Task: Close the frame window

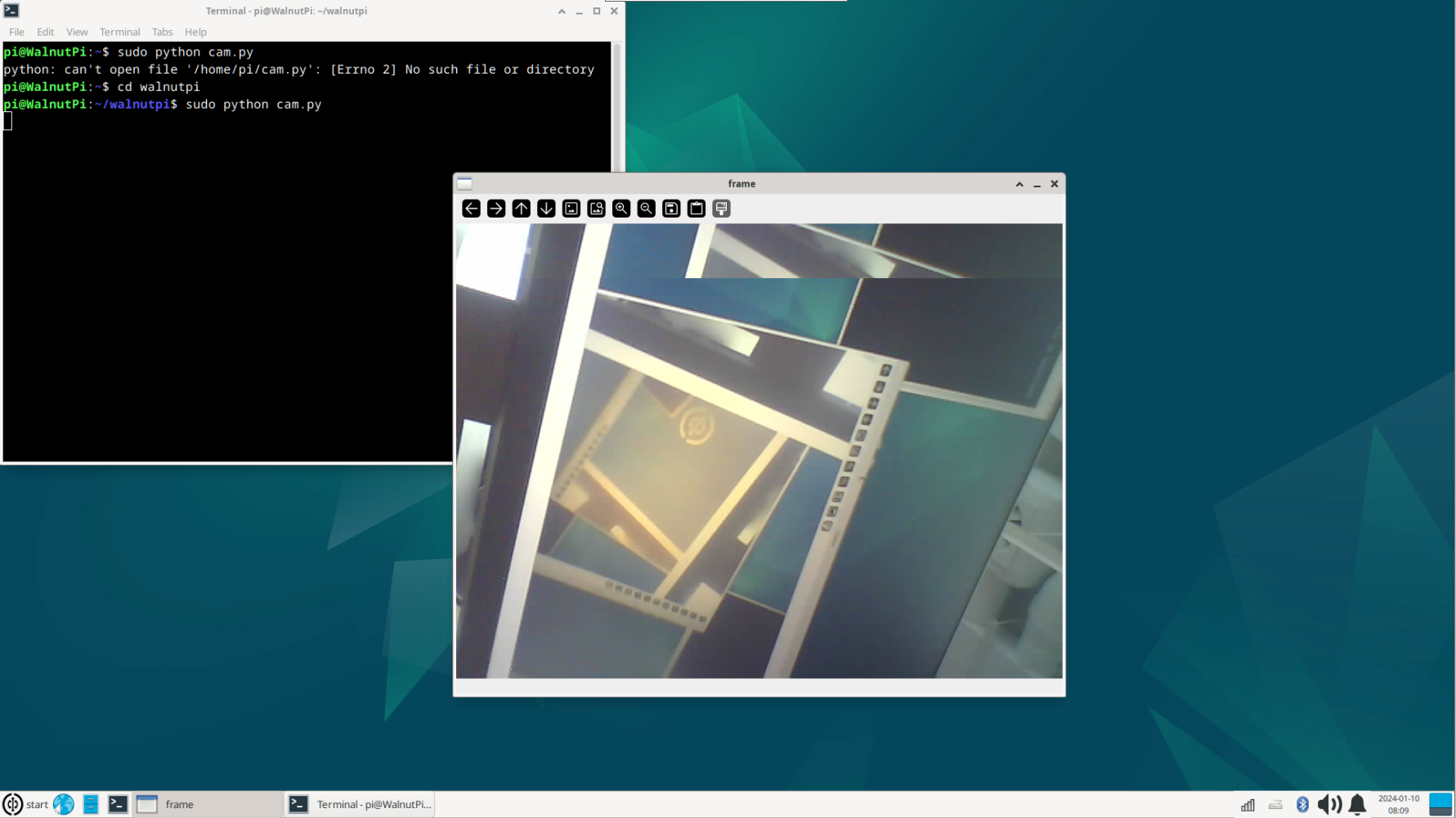Action: point(1055,184)
